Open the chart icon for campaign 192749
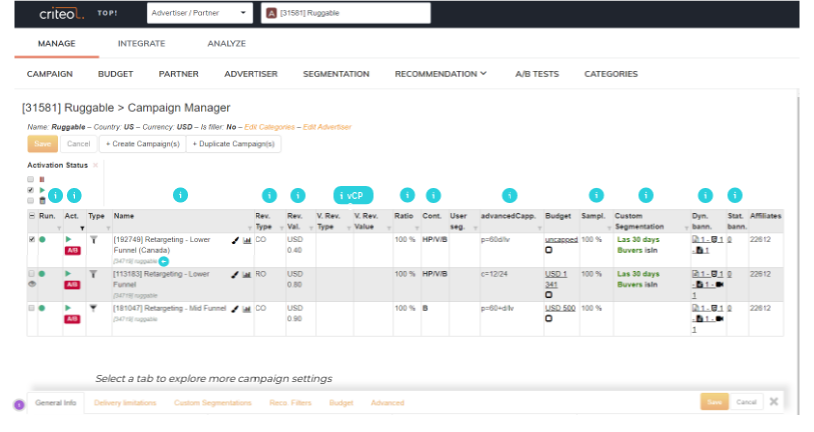 tap(247, 240)
